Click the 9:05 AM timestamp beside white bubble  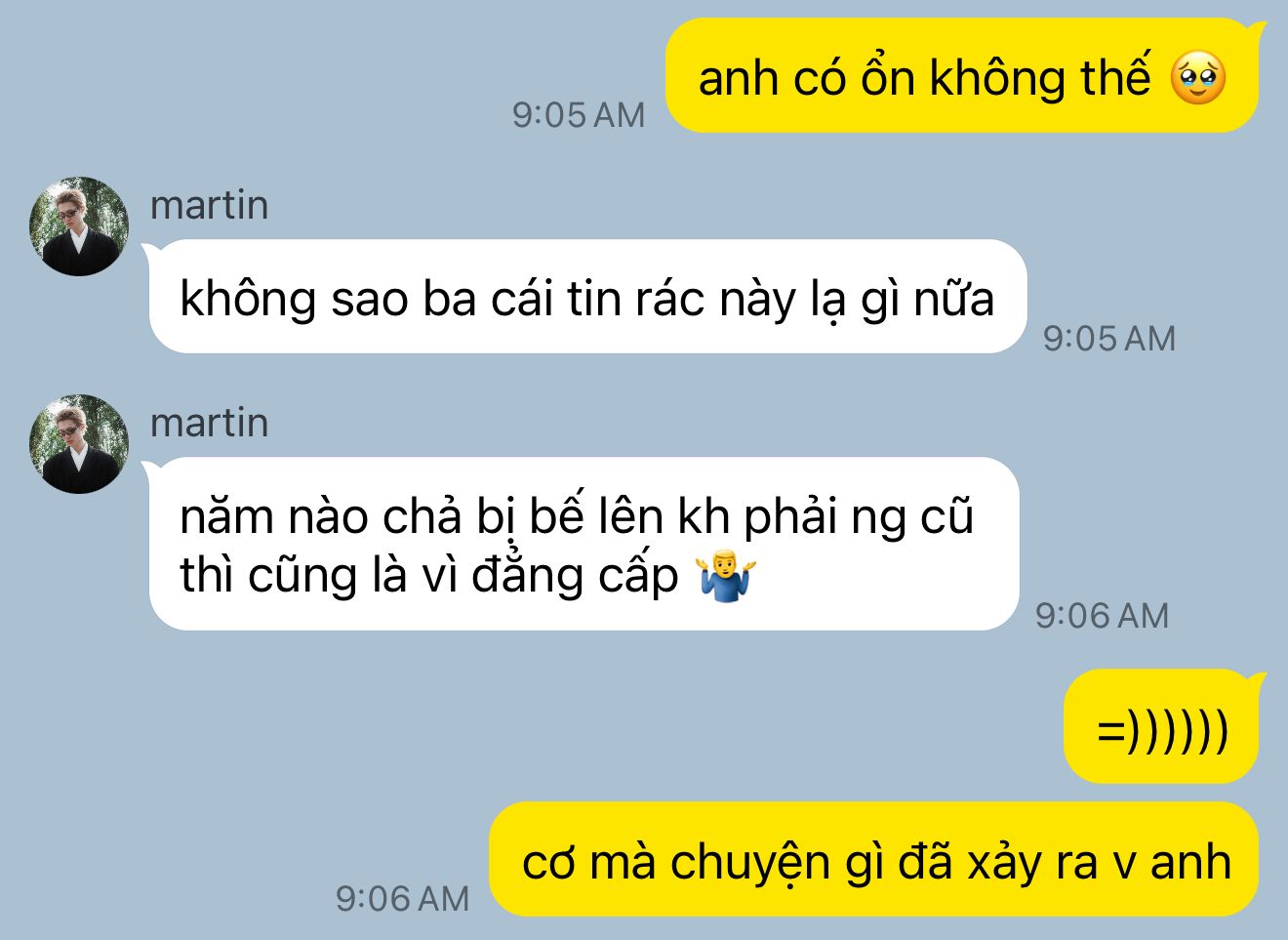point(1109,339)
